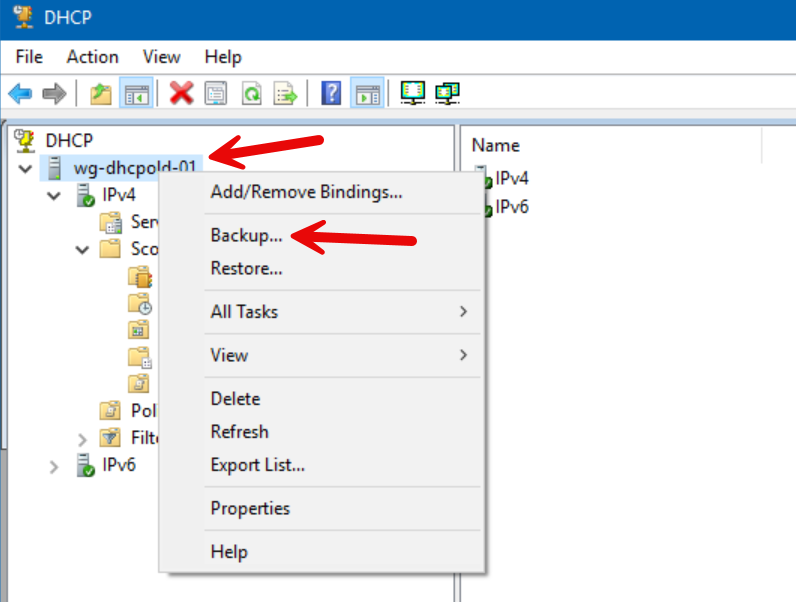The image size is (796, 602).
Task: Select Add/Remove Bindings... menu entry
Action: [306, 191]
